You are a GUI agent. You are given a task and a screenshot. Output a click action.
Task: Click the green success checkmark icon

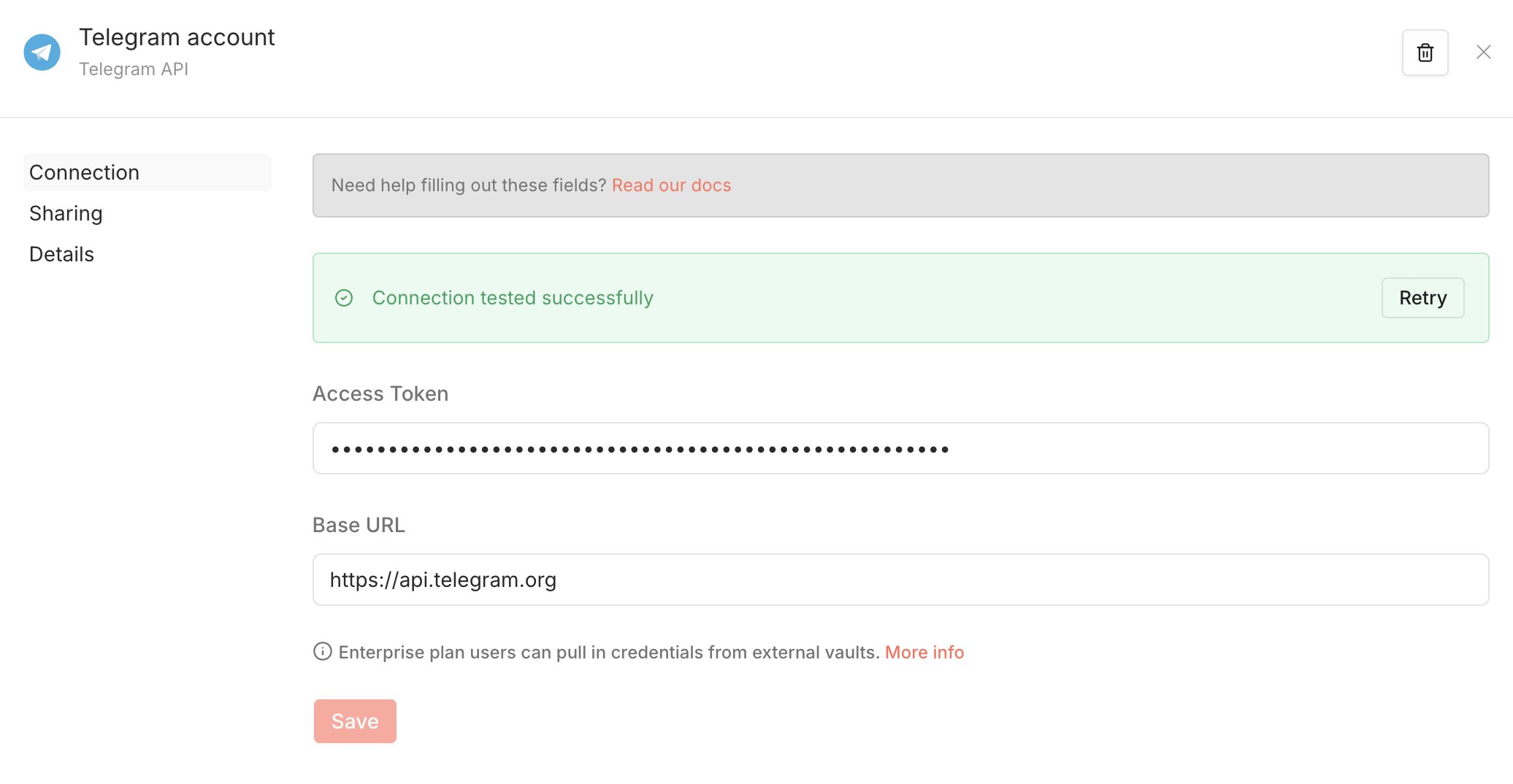(344, 298)
